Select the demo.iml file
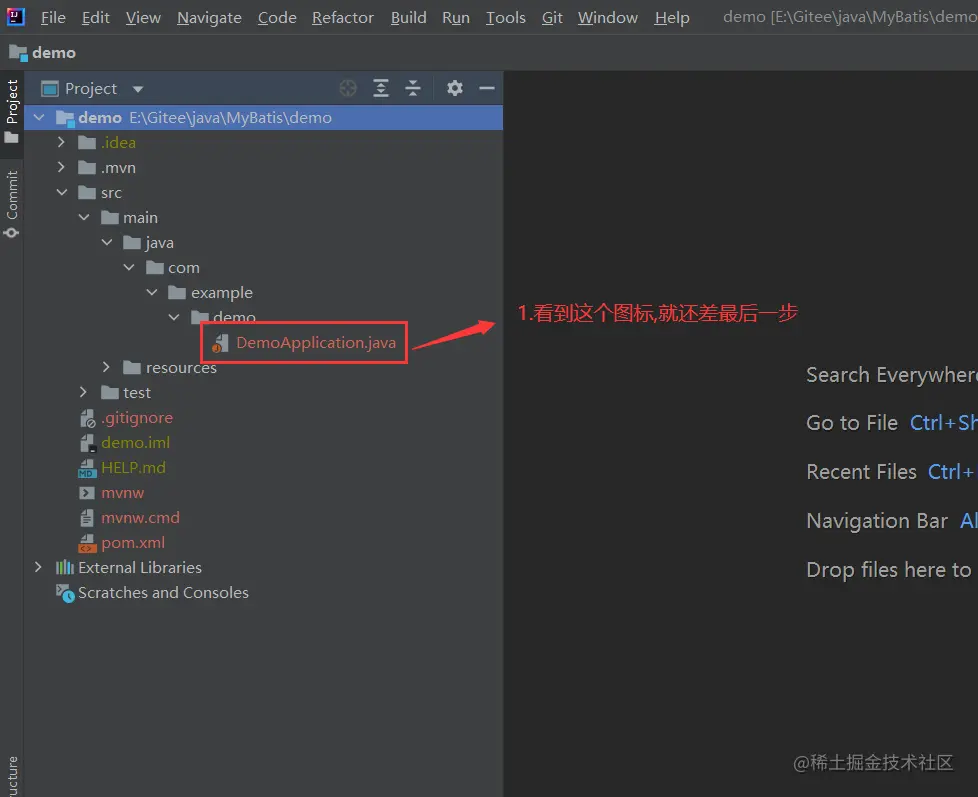 pyautogui.click(x=135, y=442)
